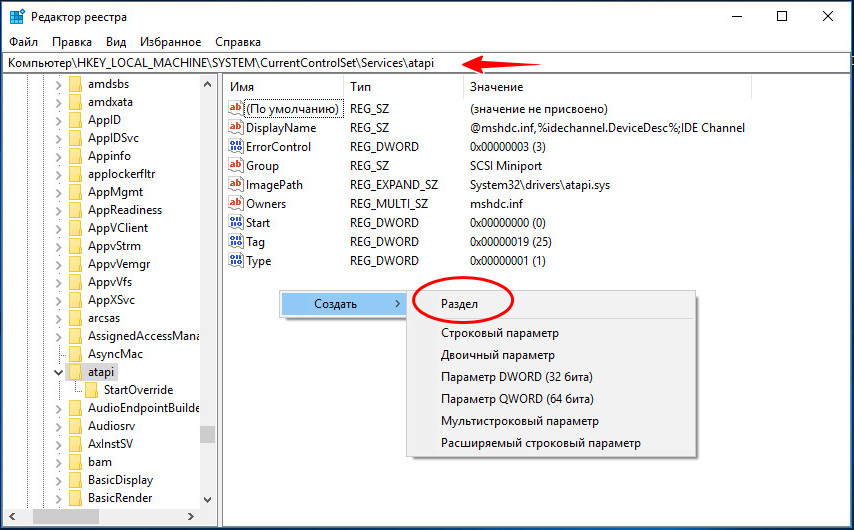This screenshot has height=530, width=854.
Task: Open the Вид menu
Action: click(x=116, y=42)
